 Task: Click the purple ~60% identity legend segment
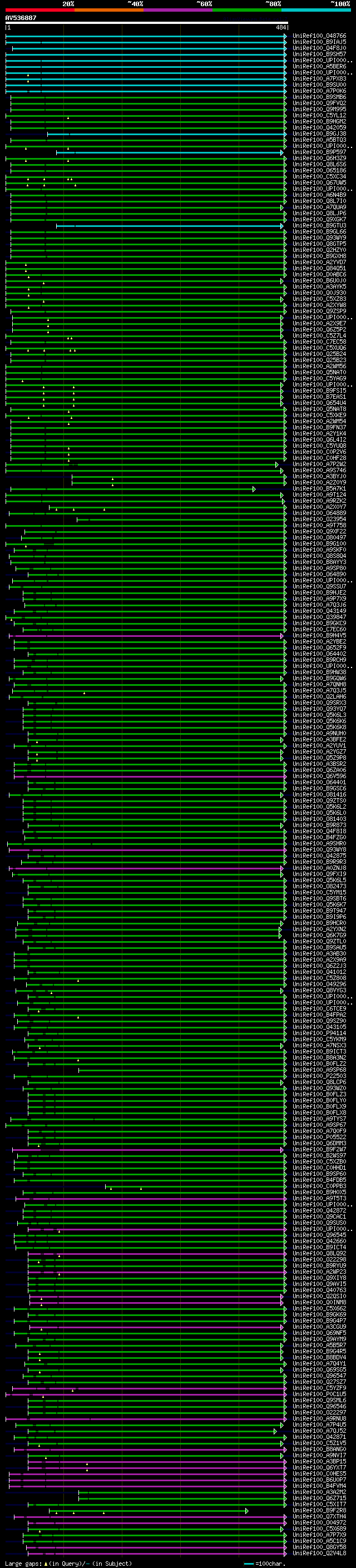pyautogui.click(x=179, y=10)
